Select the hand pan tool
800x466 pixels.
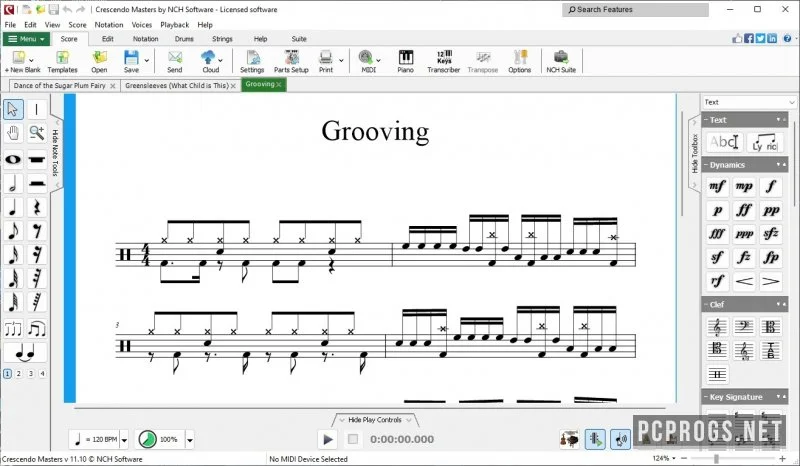point(13,133)
